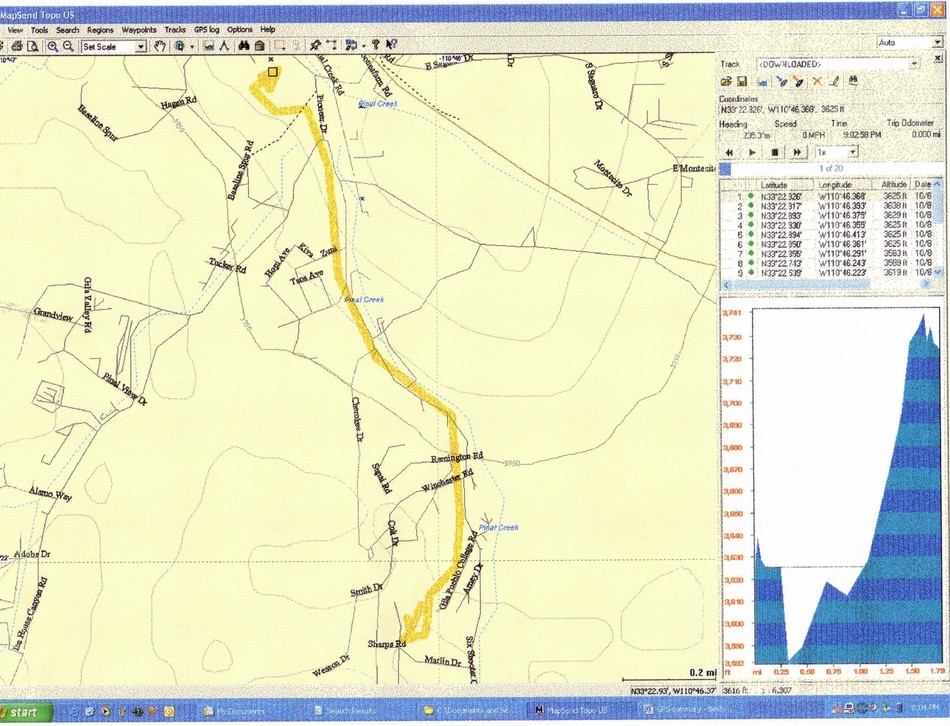This screenshot has width=950, height=726.
Task: Click the blue profile chart toolbar icon
Action: (209, 46)
